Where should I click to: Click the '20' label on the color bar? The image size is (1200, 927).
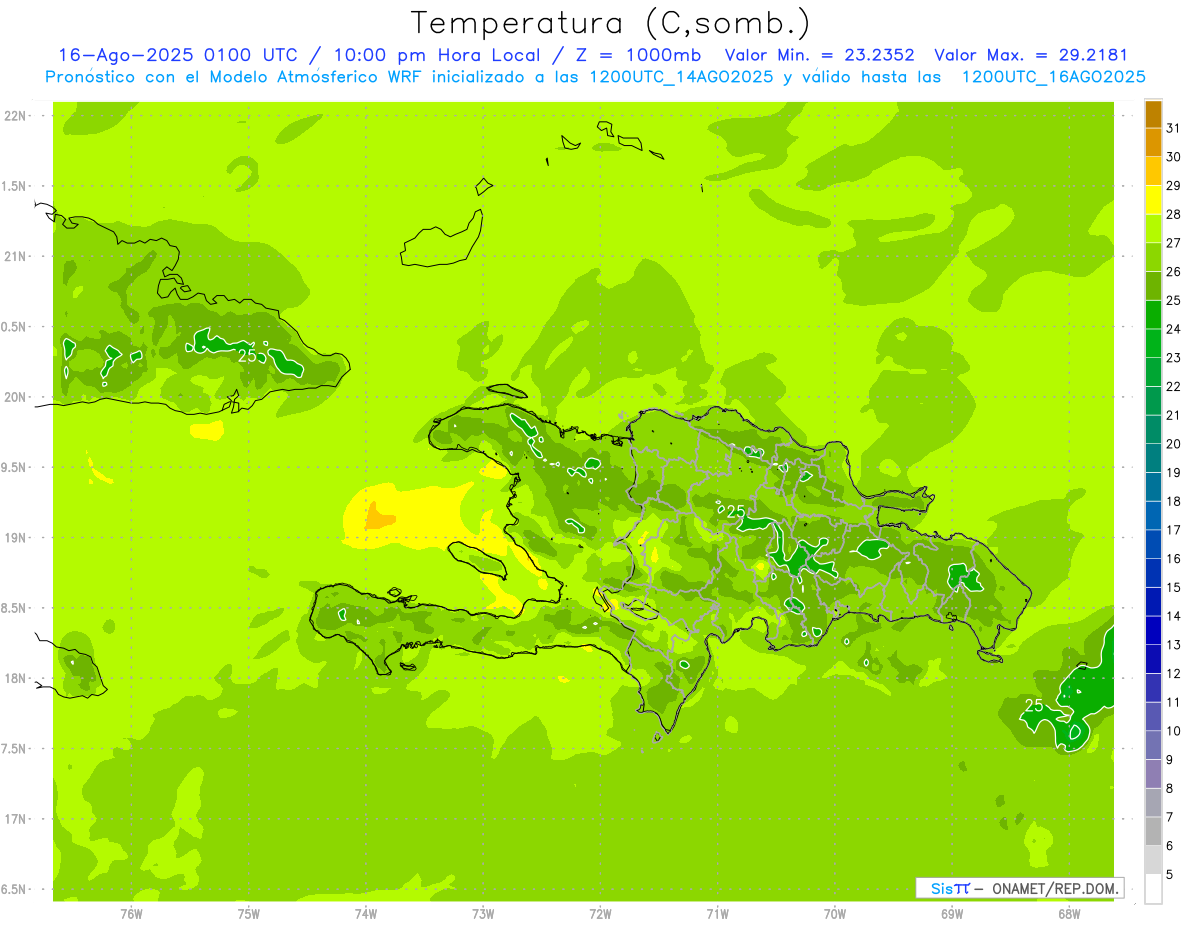coord(1174,444)
